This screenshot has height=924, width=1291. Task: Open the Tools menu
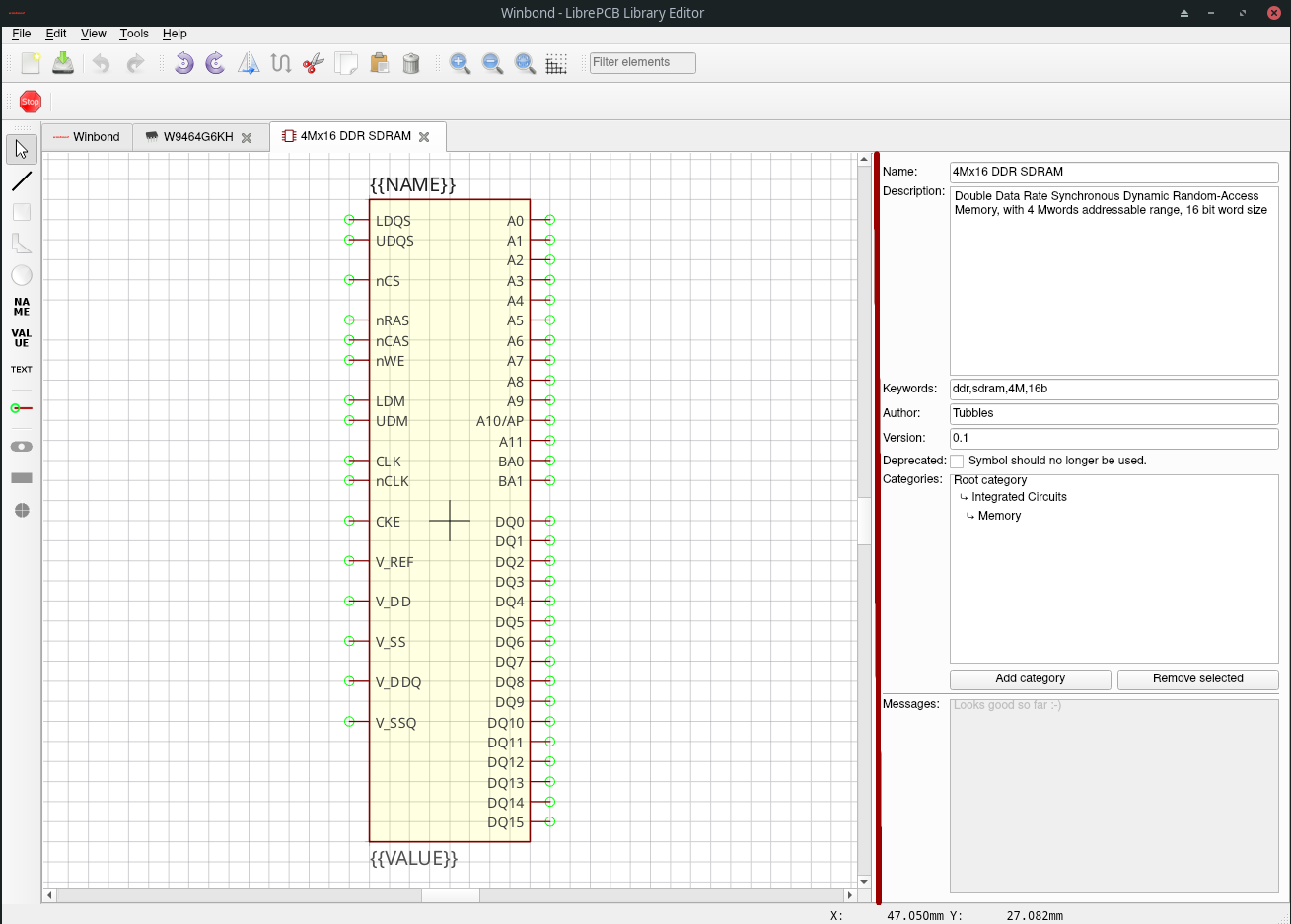coord(134,33)
